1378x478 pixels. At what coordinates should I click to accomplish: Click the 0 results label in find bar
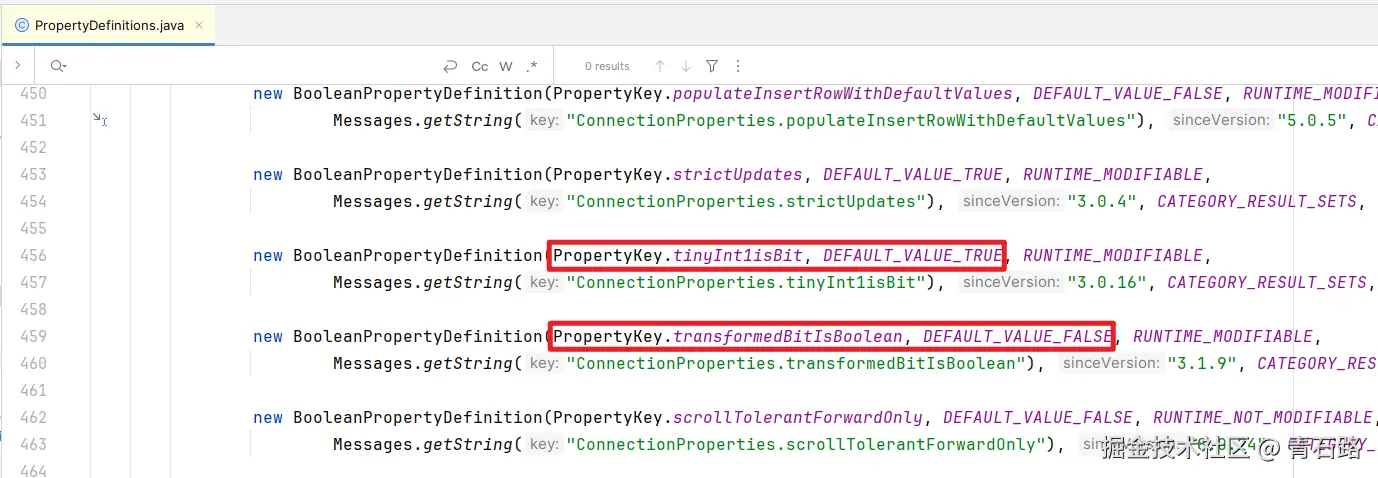pos(607,66)
